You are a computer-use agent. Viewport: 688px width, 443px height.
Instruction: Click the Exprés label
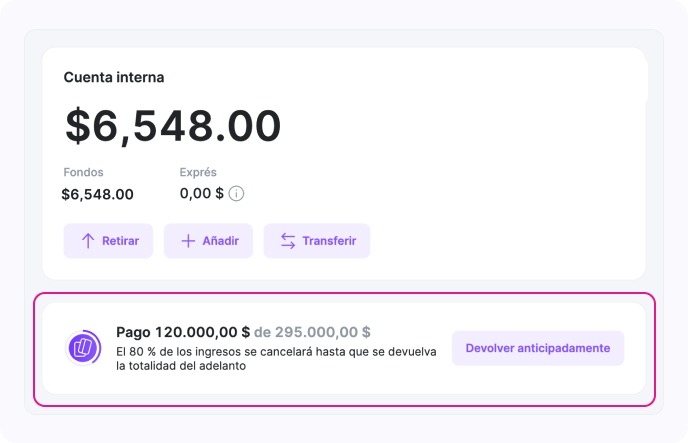198,172
